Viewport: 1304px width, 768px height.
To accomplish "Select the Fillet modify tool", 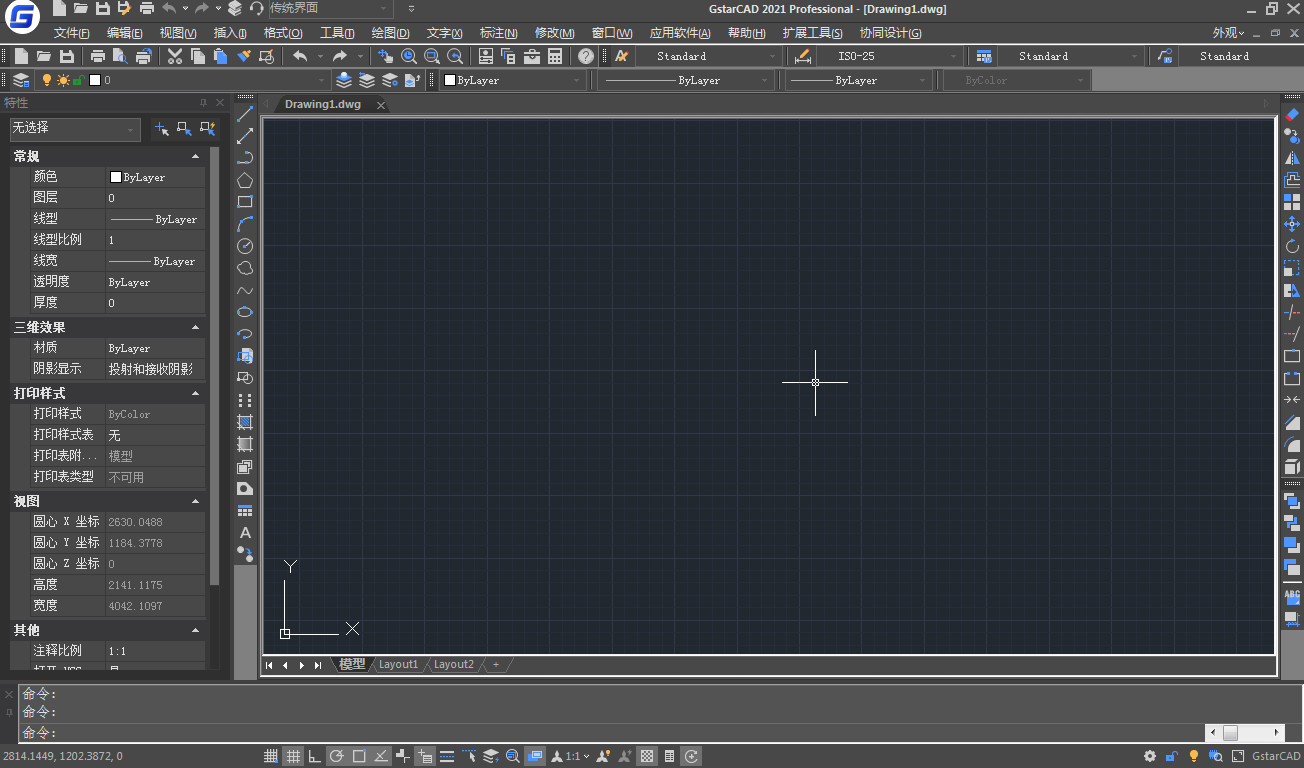I will tap(1292, 445).
